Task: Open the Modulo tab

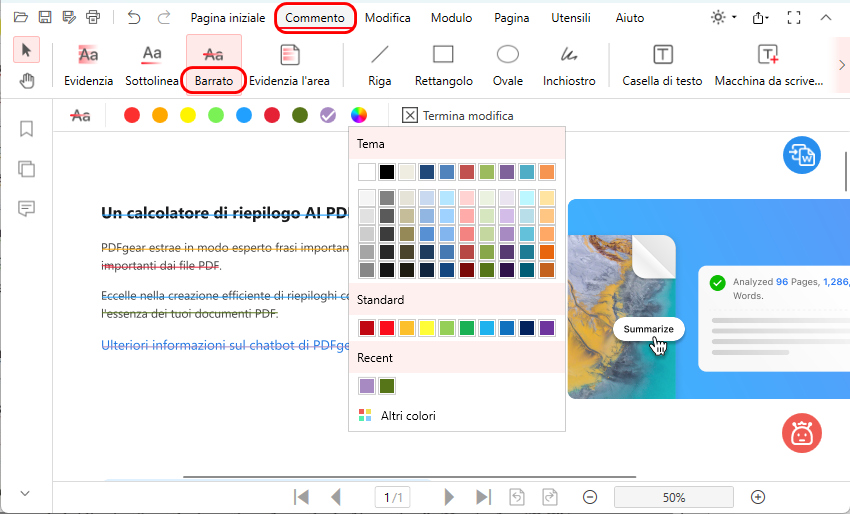Action: 452,18
